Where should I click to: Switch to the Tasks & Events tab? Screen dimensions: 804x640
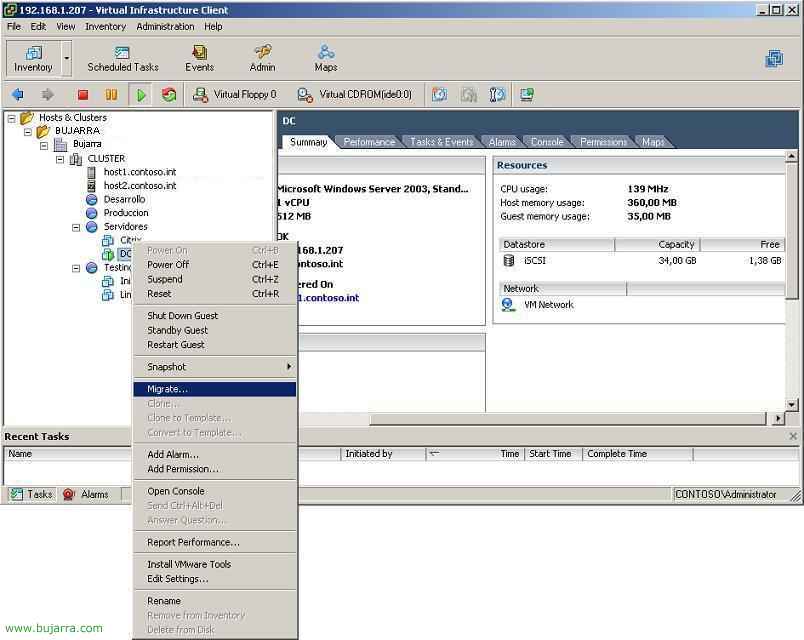[x=441, y=142]
